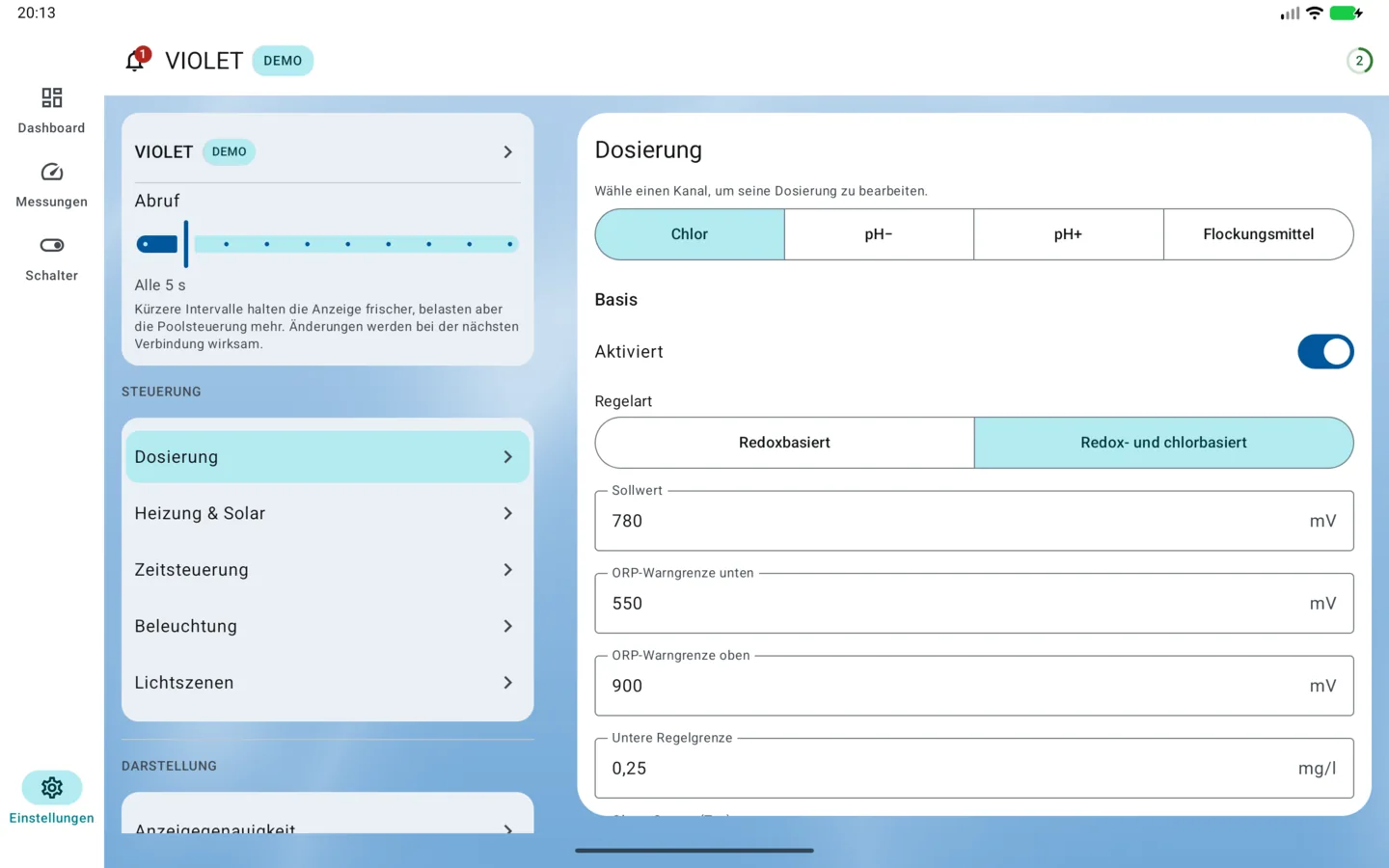Set Abruf slider to the last tick

click(x=509, y=244)
